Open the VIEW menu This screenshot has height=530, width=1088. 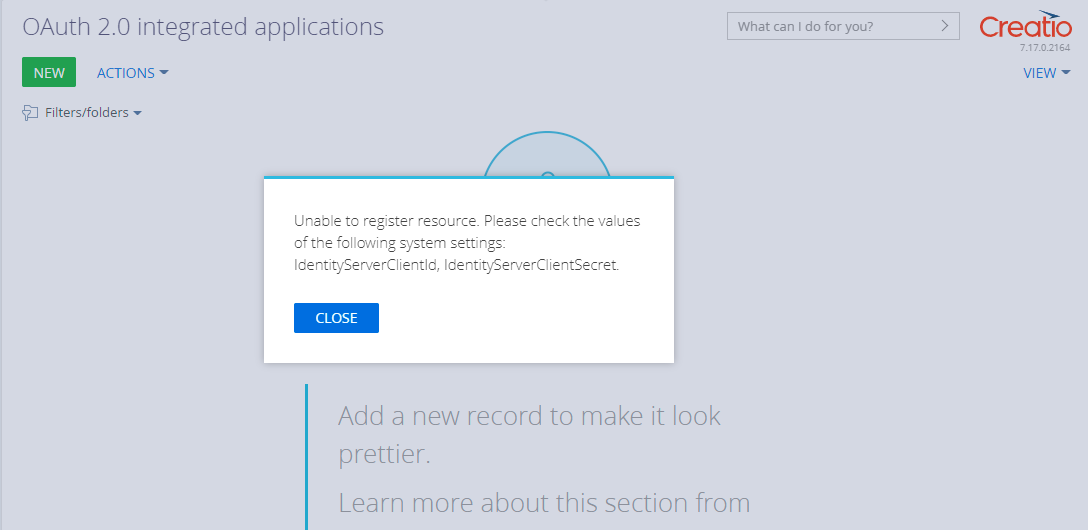click(1046, 72)
